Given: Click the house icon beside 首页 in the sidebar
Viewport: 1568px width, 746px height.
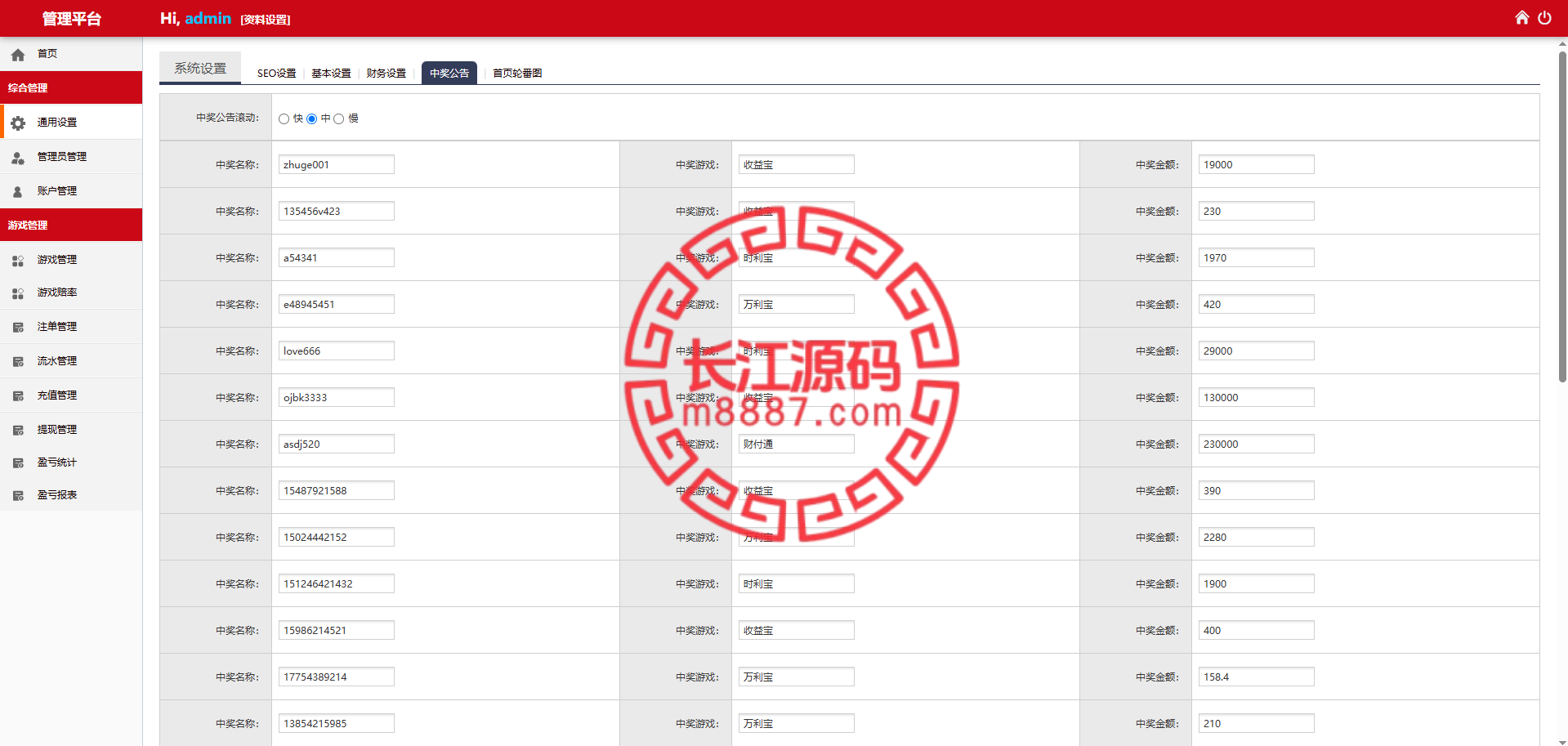Looking at the screenshot, I should (18, 55).
